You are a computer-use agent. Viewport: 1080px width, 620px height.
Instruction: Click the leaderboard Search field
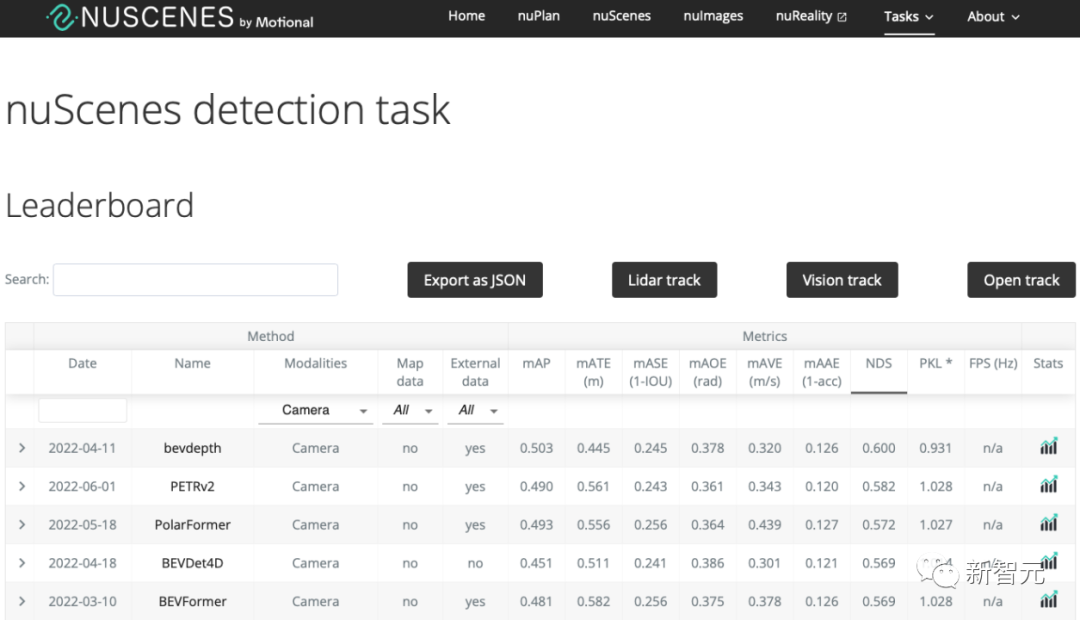tap(195, 280)
